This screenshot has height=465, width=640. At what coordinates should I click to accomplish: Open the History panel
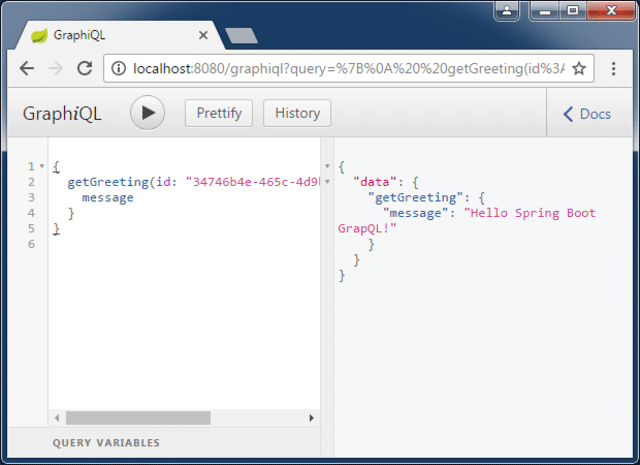coord(297,113)
